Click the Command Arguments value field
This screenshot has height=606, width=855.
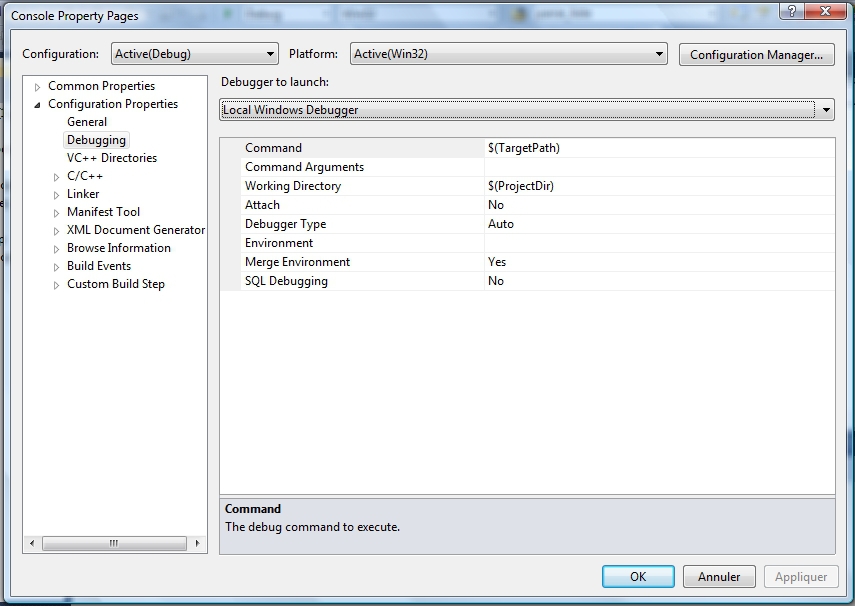point(658,167)
